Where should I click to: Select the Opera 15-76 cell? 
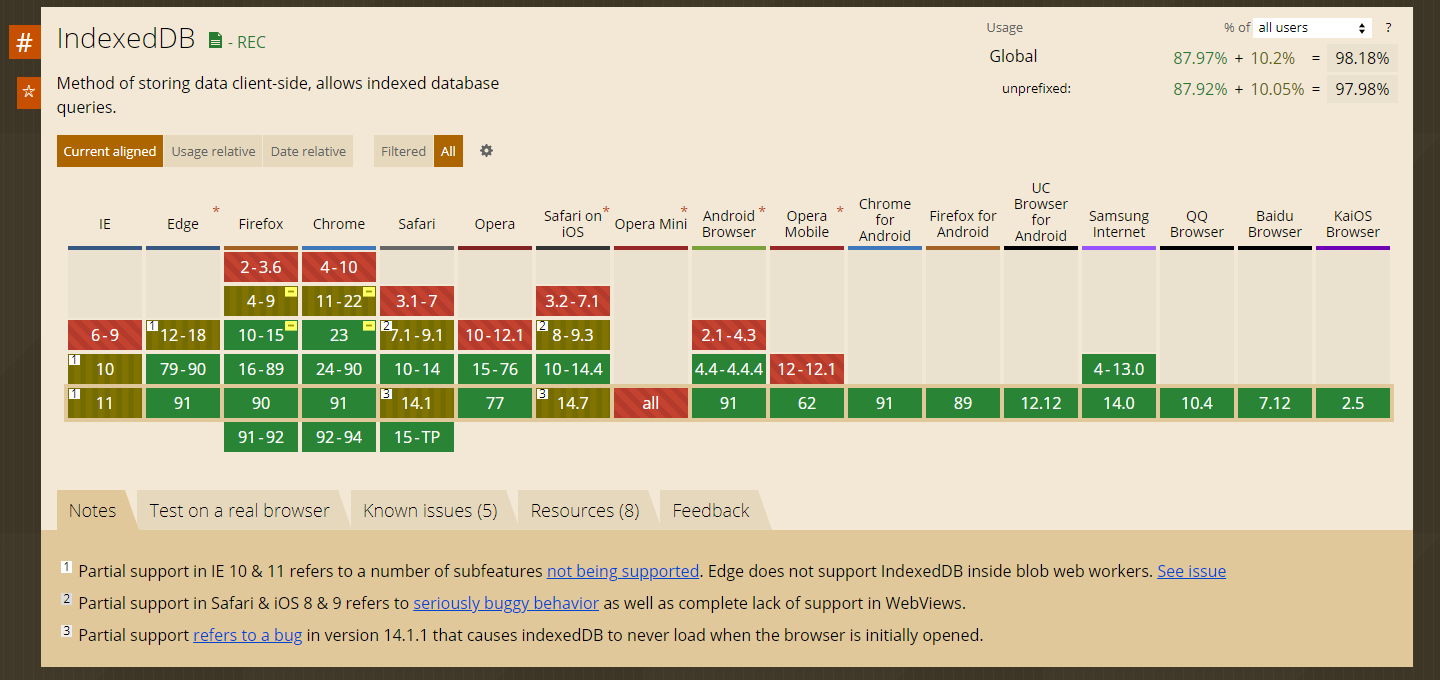click(x=495, y=369)
